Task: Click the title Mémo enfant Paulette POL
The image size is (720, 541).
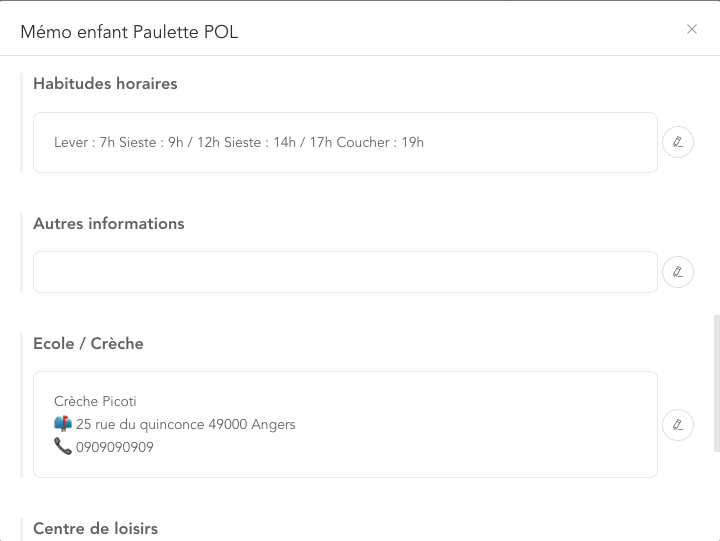Action: 129,32
